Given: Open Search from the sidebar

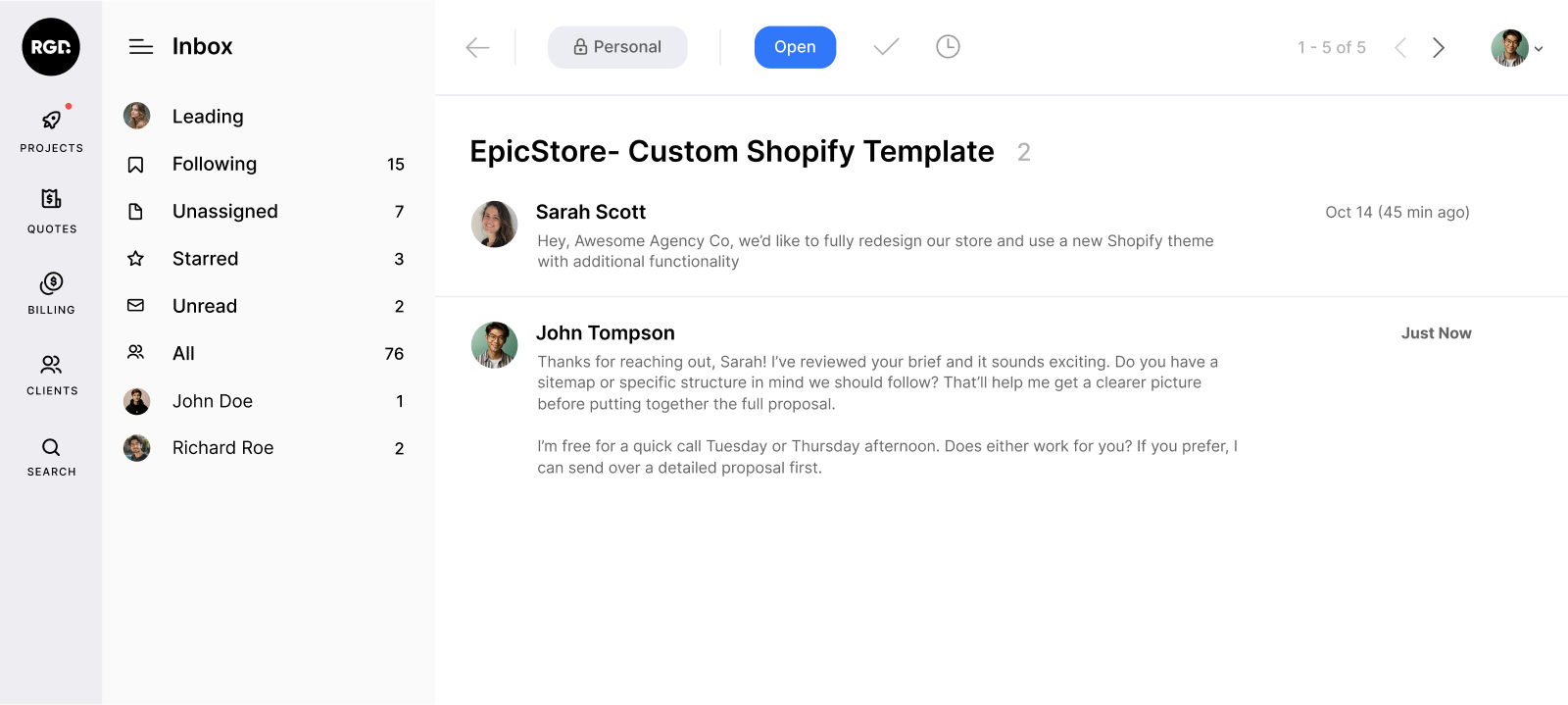Looking at the screenshot, I should tap(51, 456).
